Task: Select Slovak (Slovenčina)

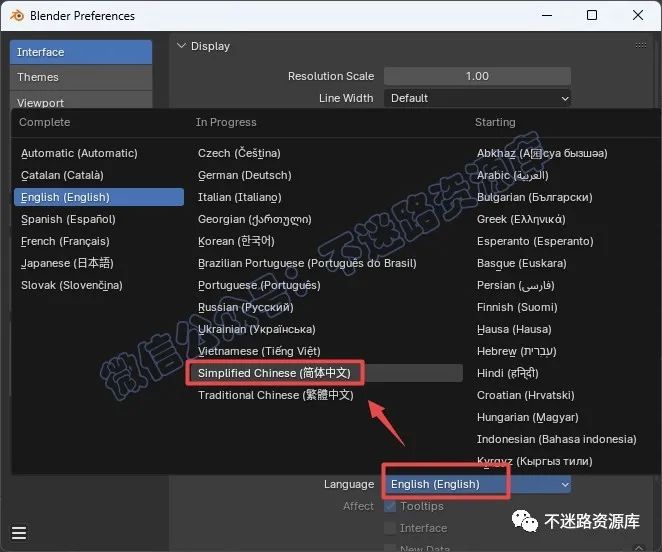Action: point(99,285)
